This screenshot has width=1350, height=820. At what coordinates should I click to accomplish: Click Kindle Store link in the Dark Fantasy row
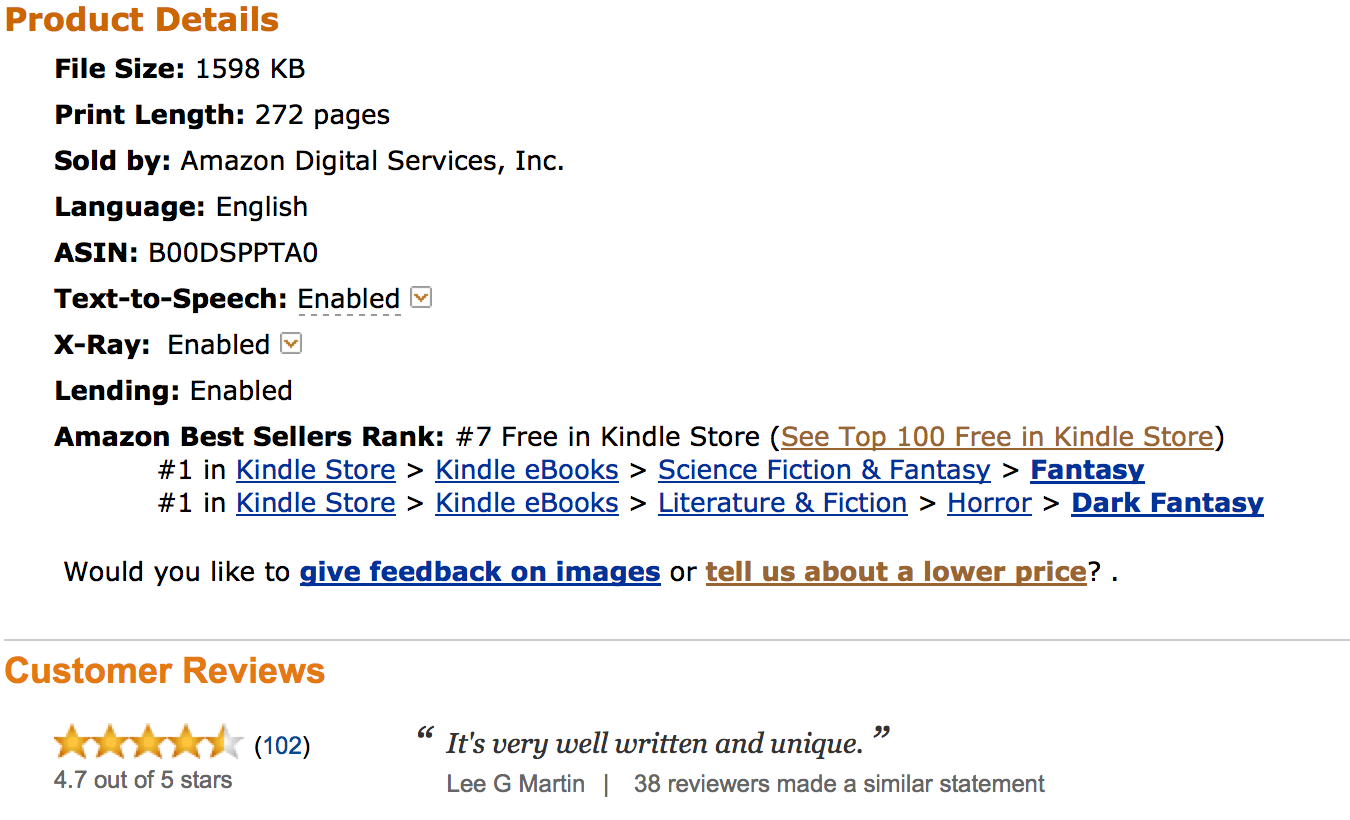point(316,503)
